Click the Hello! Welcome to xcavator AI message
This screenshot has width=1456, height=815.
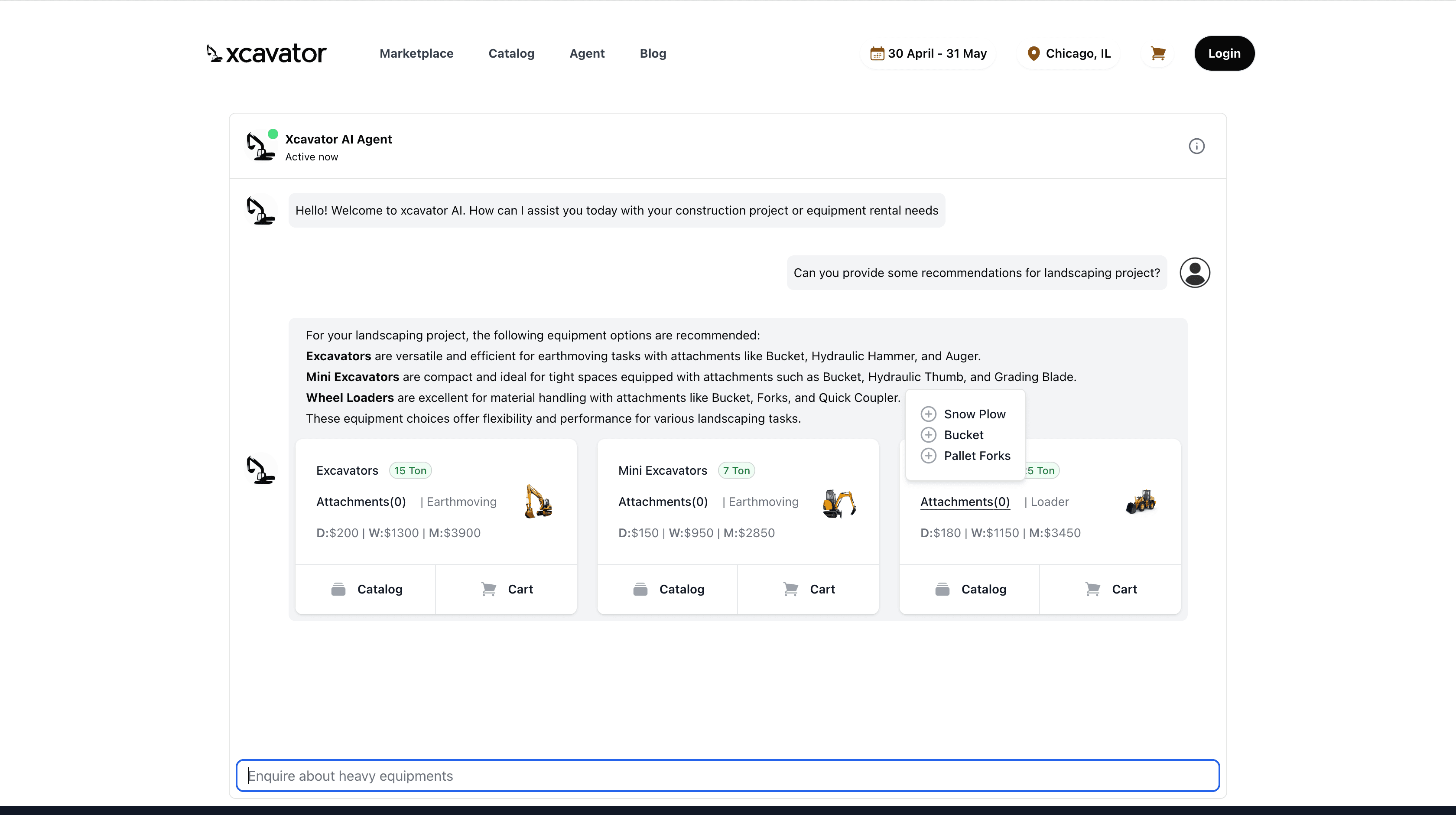coord(617,210)
